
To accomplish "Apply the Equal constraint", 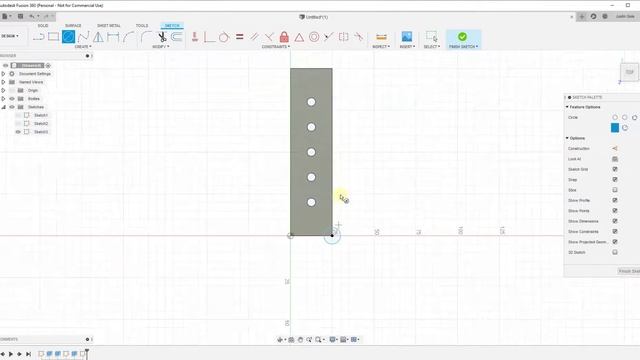I will 240,37.
